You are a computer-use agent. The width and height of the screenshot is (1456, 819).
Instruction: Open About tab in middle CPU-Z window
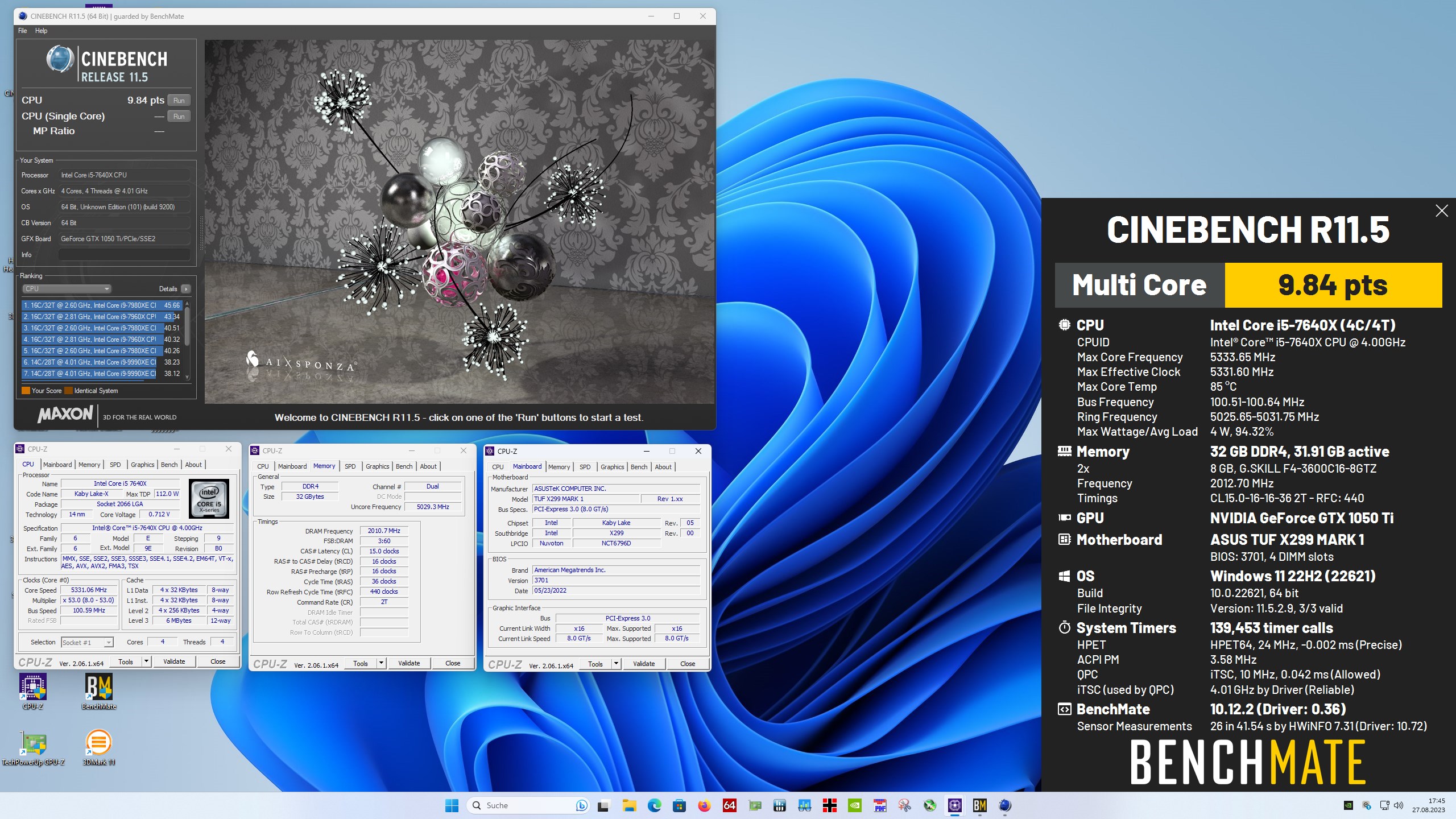428,466
